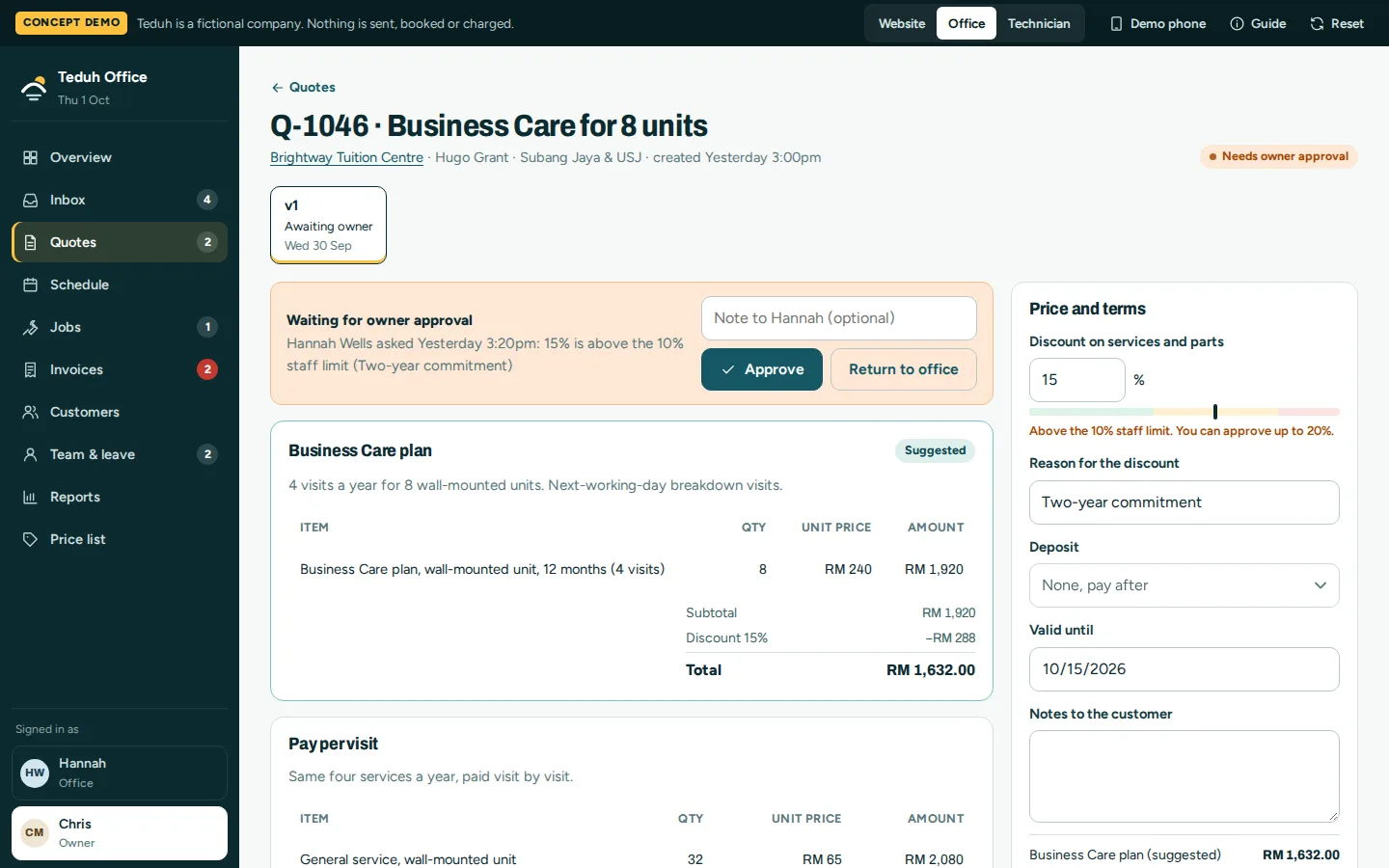Select the v1 Awaiting owner version tab
The image size is (1389, 868).
pyautogui.click(x=328, y=225)
